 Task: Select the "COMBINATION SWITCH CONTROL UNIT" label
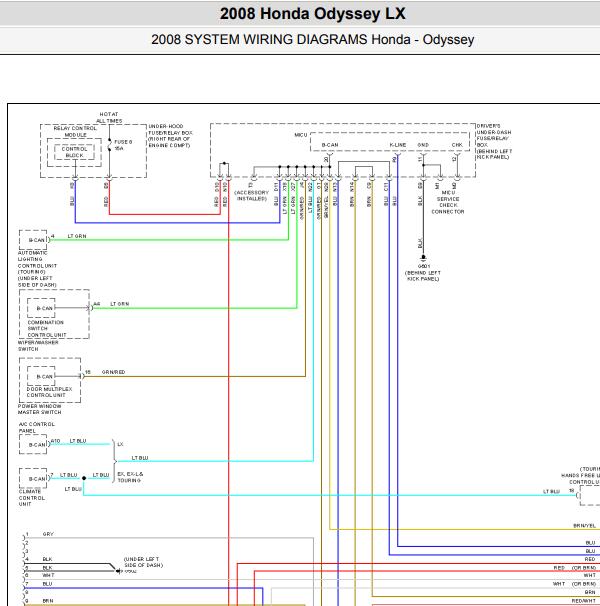click(46, 329)
